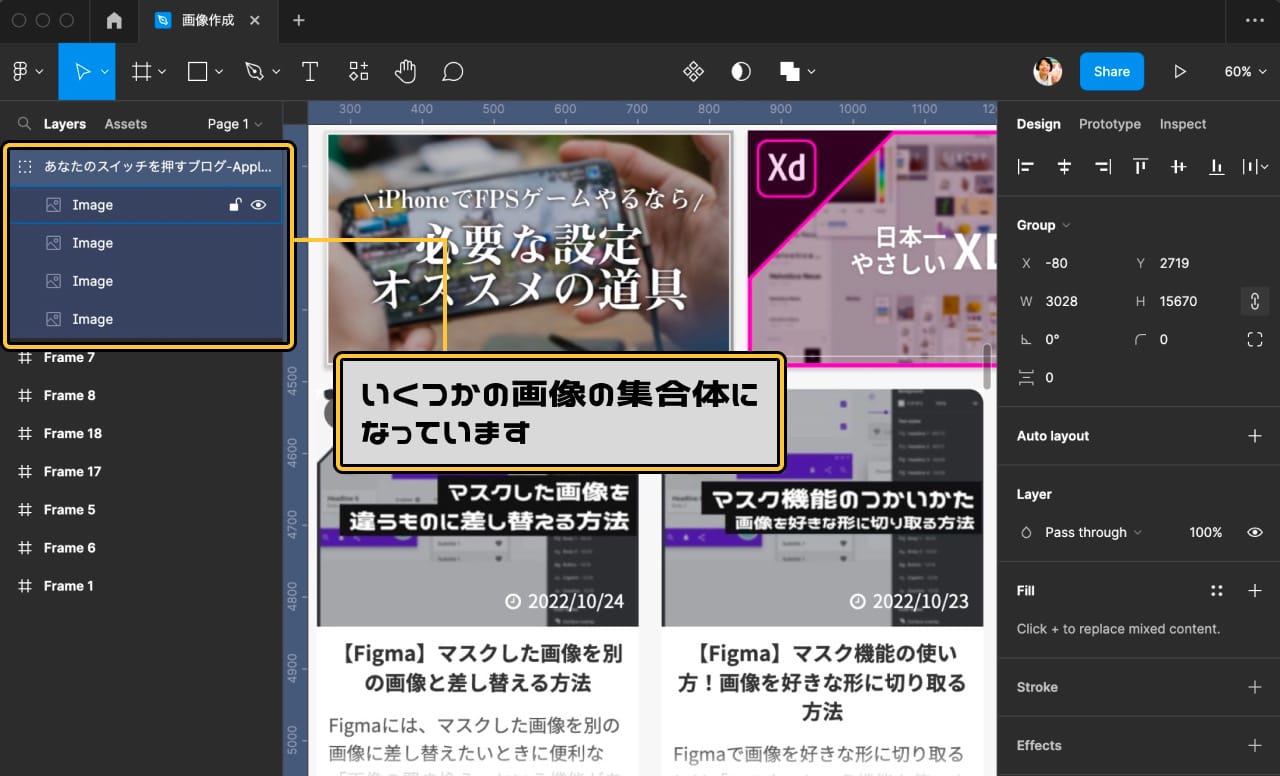Edit the X position field
The height and width of the screenshot is (776, 1280).
[1069, 263]
